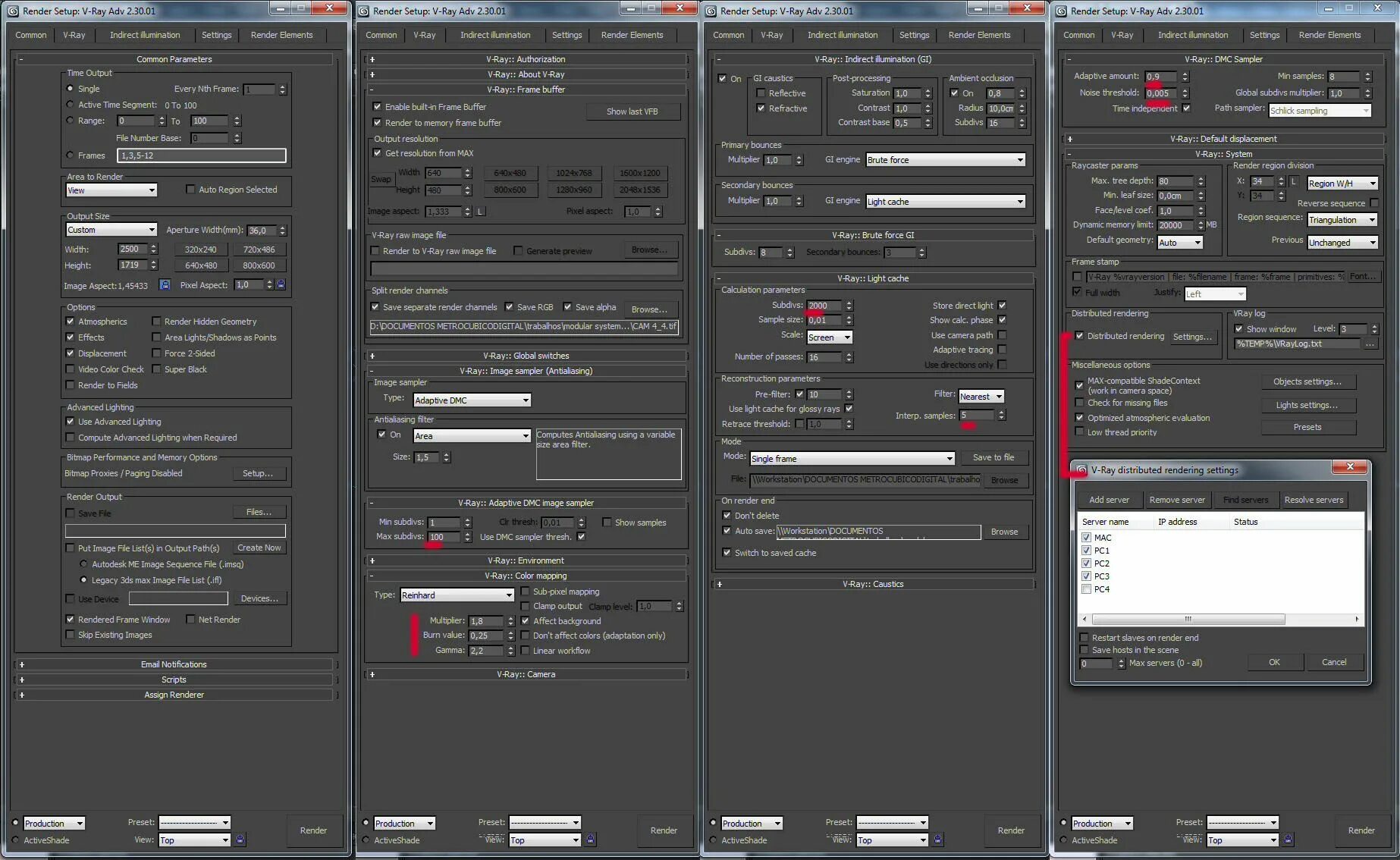Lock the view in the Frame buffer window

click(591, 840)
